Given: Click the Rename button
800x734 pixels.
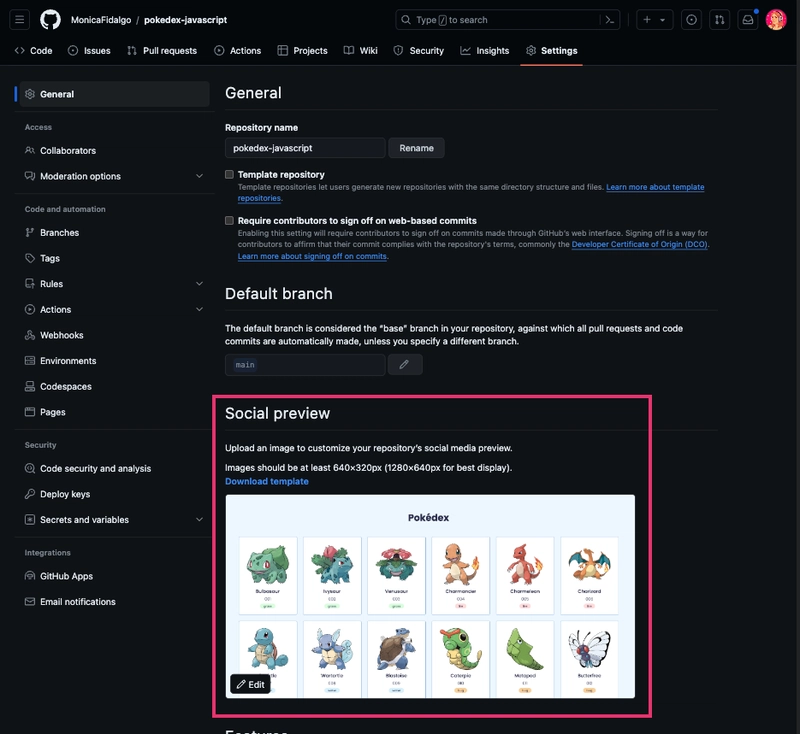Looking at the screenshot, I should (416, 148).
